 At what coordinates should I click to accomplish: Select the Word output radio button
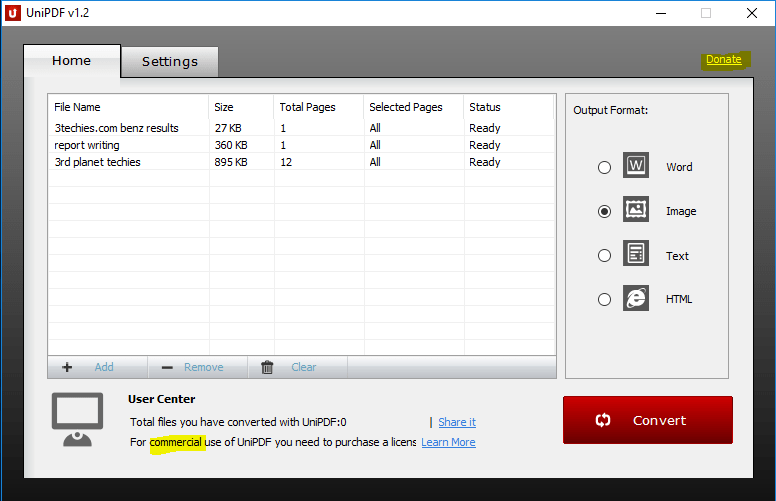[x=604, y=167]
